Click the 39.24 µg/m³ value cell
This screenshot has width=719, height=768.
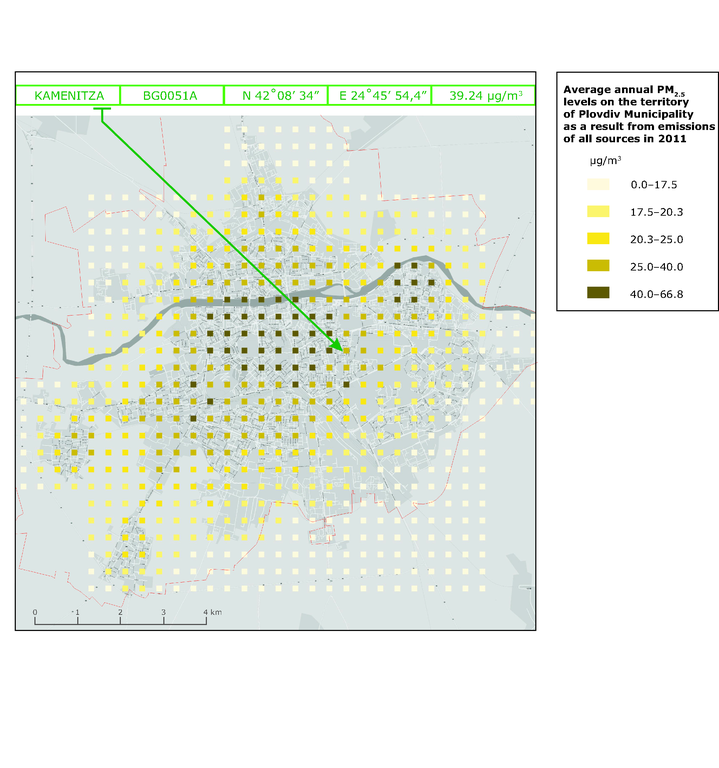[485, 96]
